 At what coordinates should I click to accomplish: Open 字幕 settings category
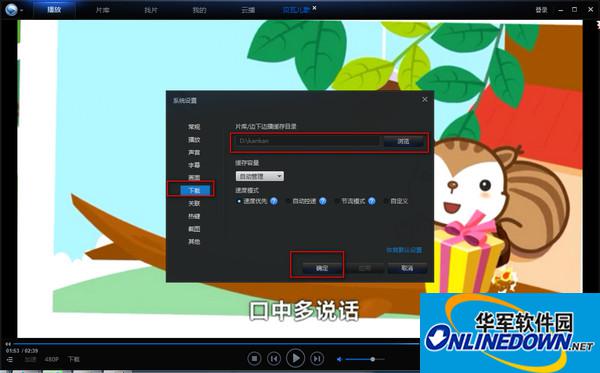pos(194,165)
